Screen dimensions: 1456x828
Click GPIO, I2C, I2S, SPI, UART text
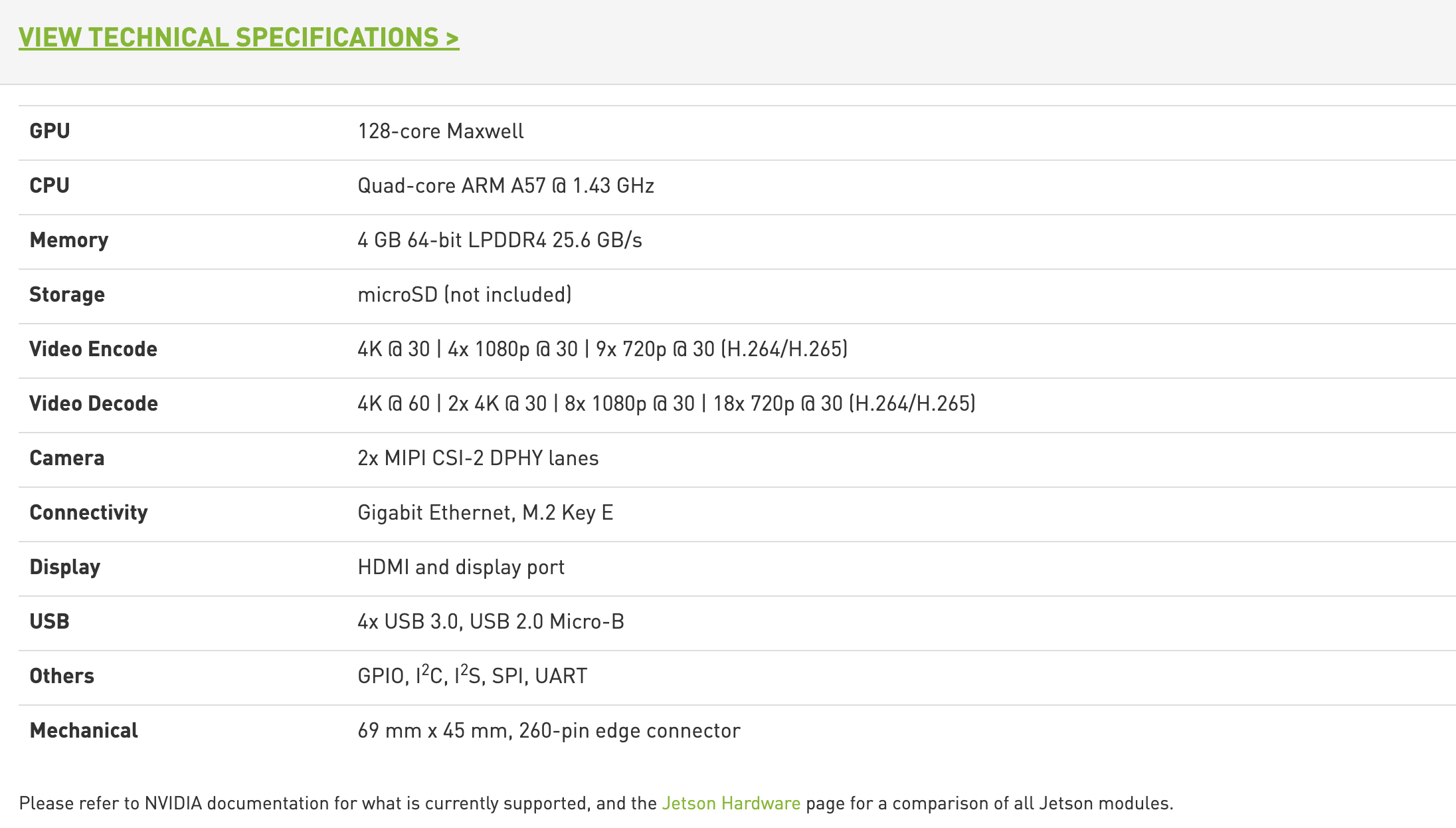click(472, 676)
